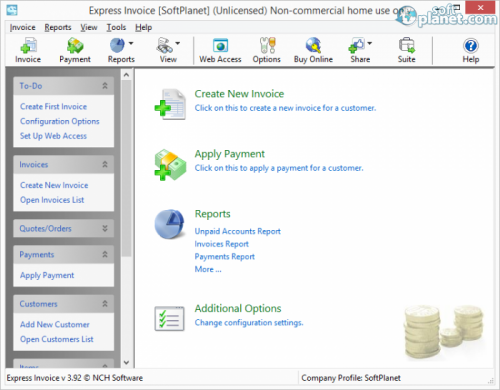500x390 pixels.
Task: Collapse the Payments sidebar panel
Action: [x=105, y=254]
